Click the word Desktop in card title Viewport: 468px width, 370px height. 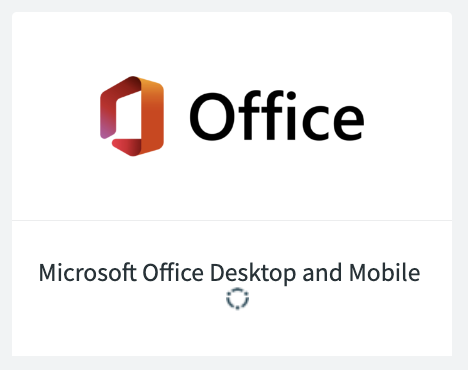(253, 273)
